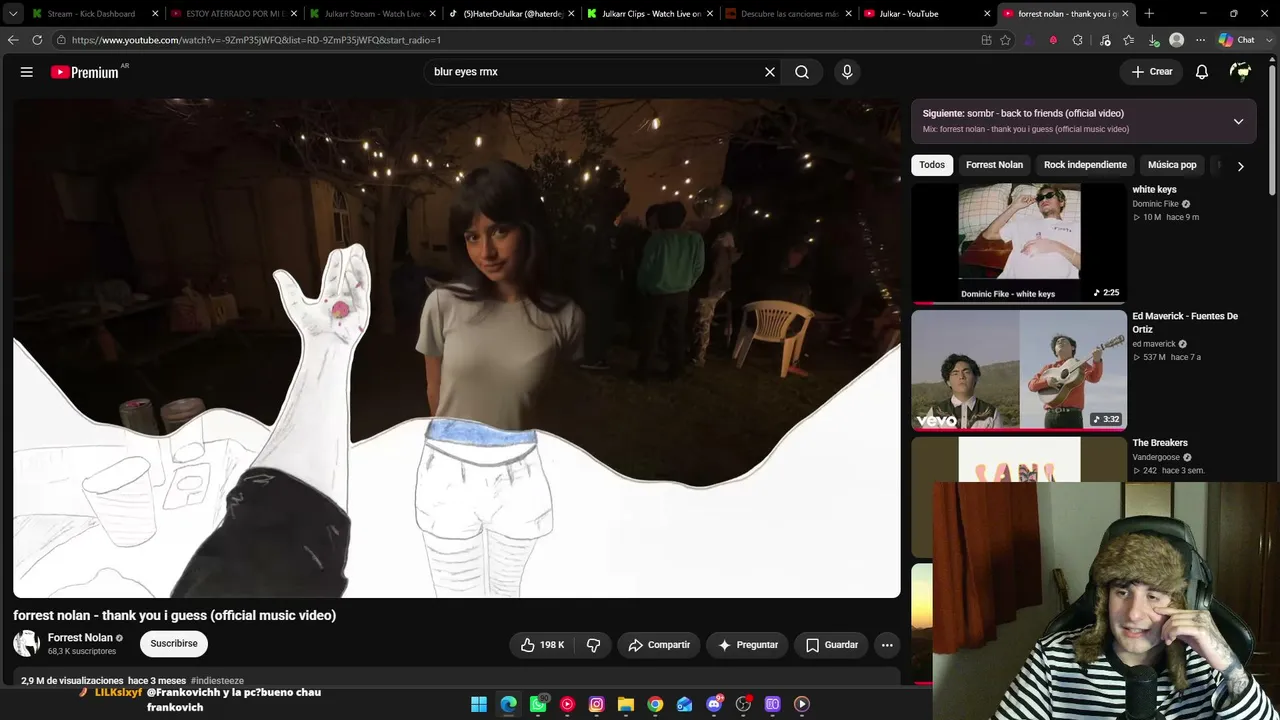Start voice search with the microphone
The width and height of the screenshot is (1280, 720).
point(847,72)
